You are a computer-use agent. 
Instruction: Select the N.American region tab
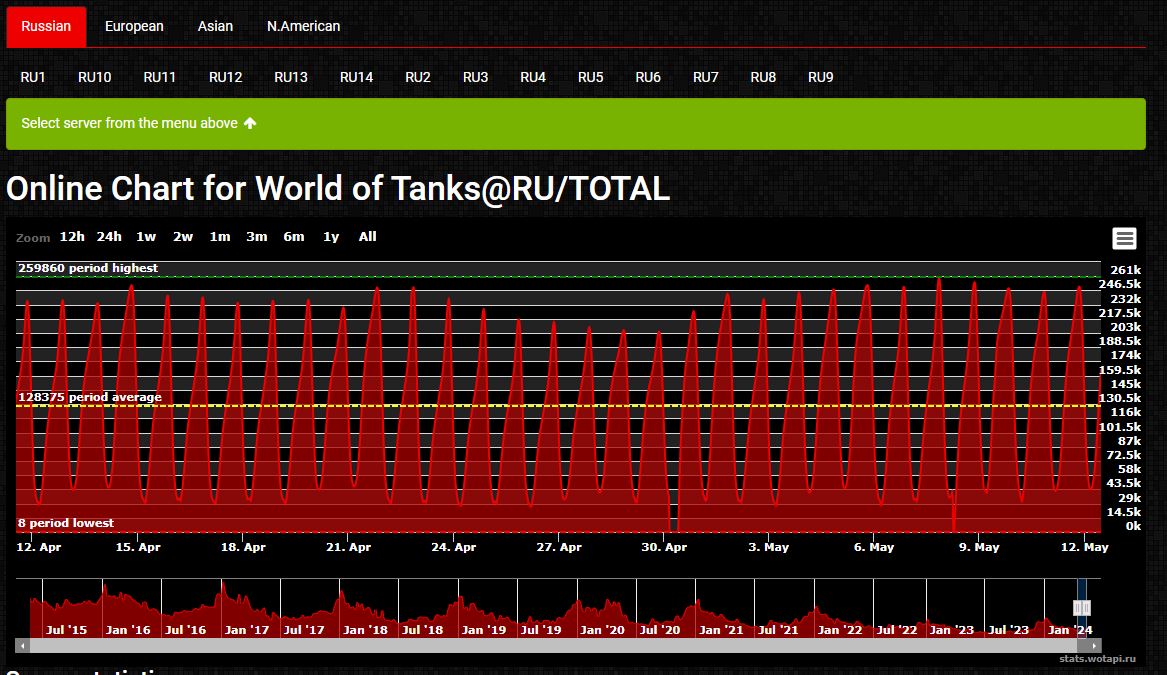(303, 26)
